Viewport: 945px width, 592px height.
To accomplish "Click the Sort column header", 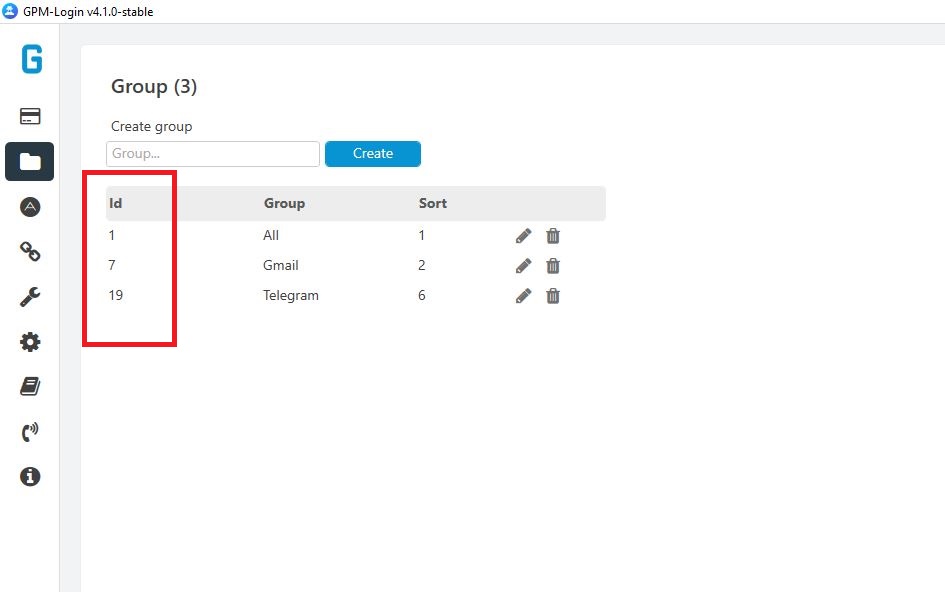I will (432, 203).
